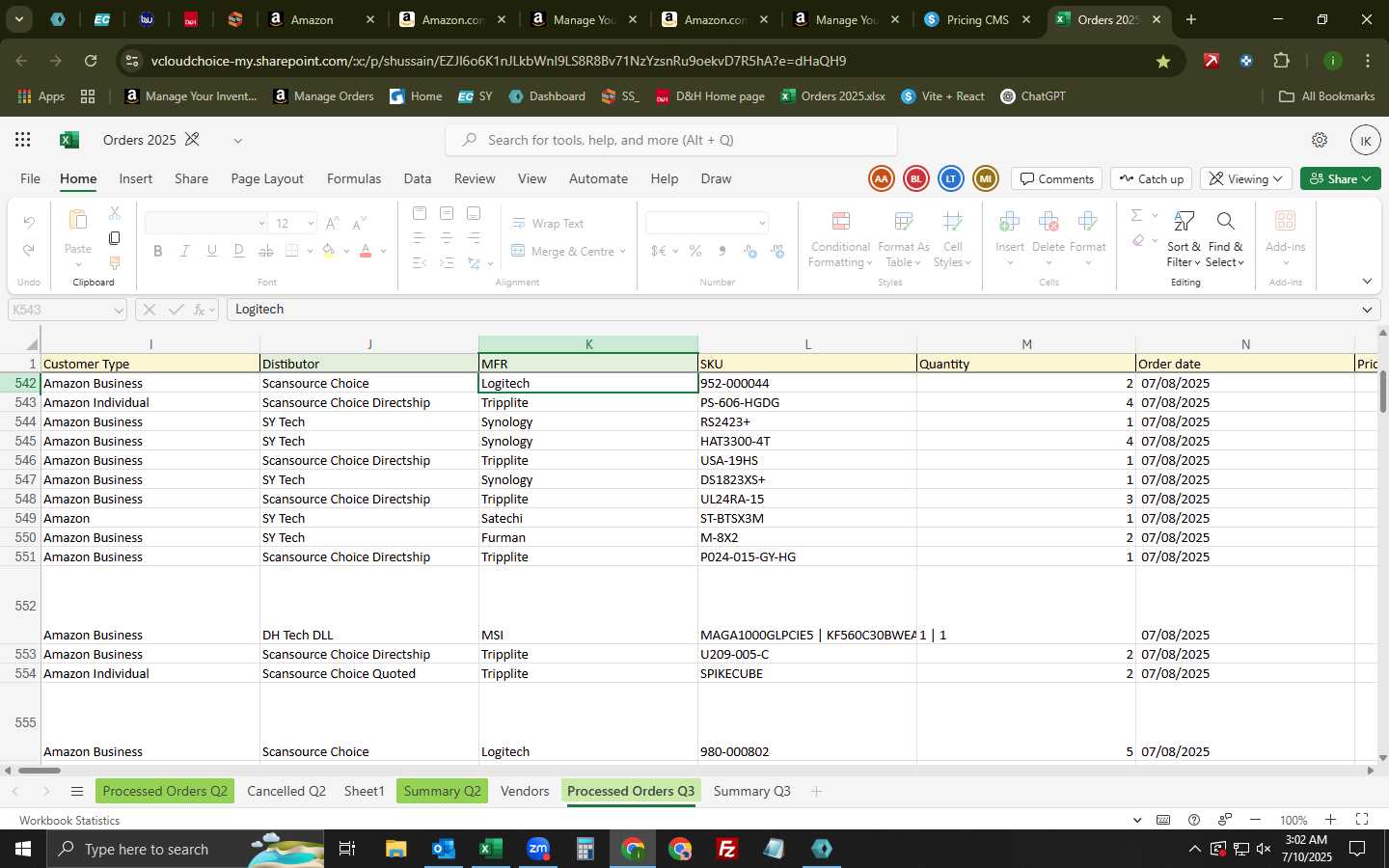1389x868 pixels.
Task: Expand the formula bar chevron
Action: 1367,310
